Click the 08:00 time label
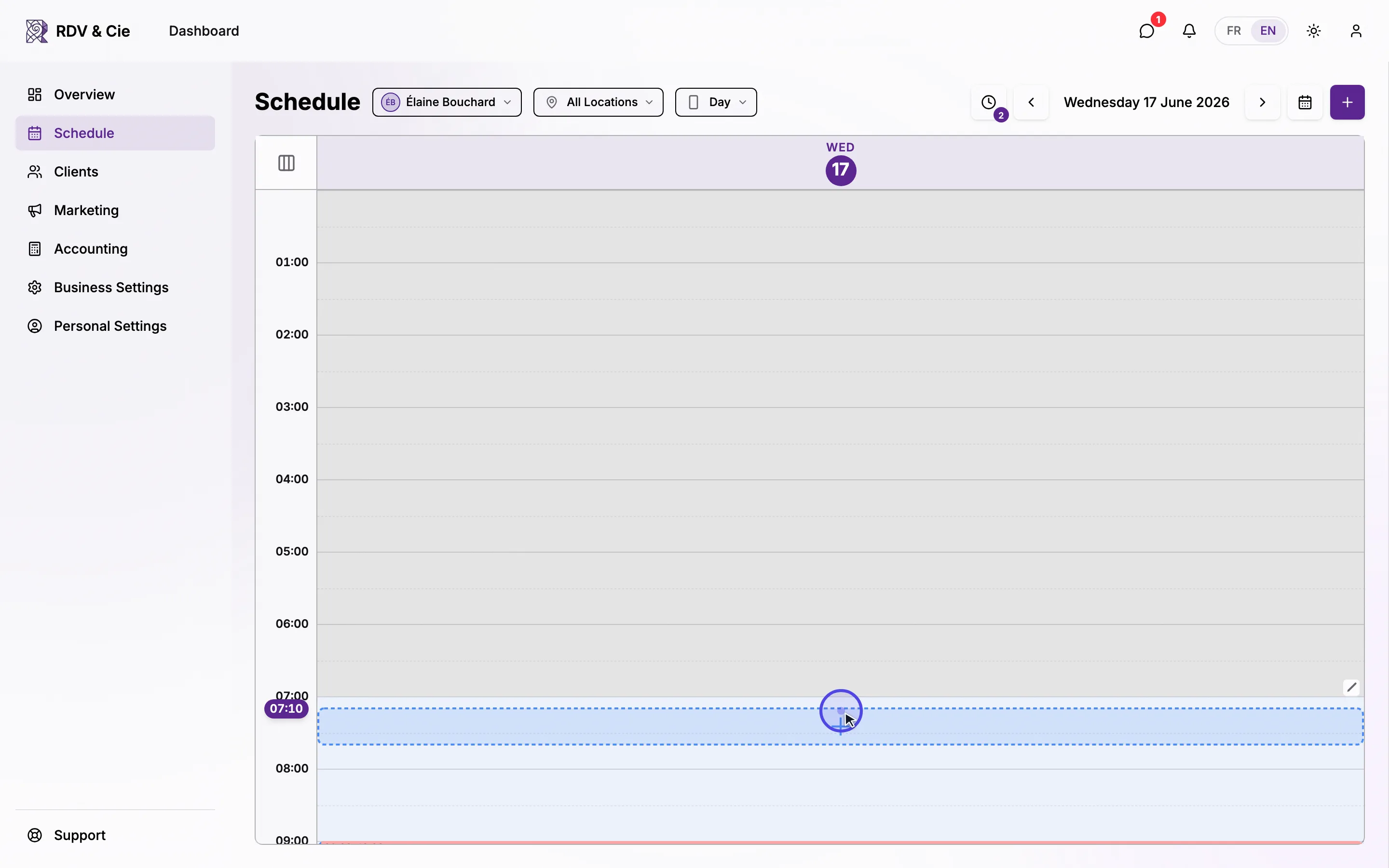The height and width of the screenshot is (868, 1389). [x=292, y=768]
